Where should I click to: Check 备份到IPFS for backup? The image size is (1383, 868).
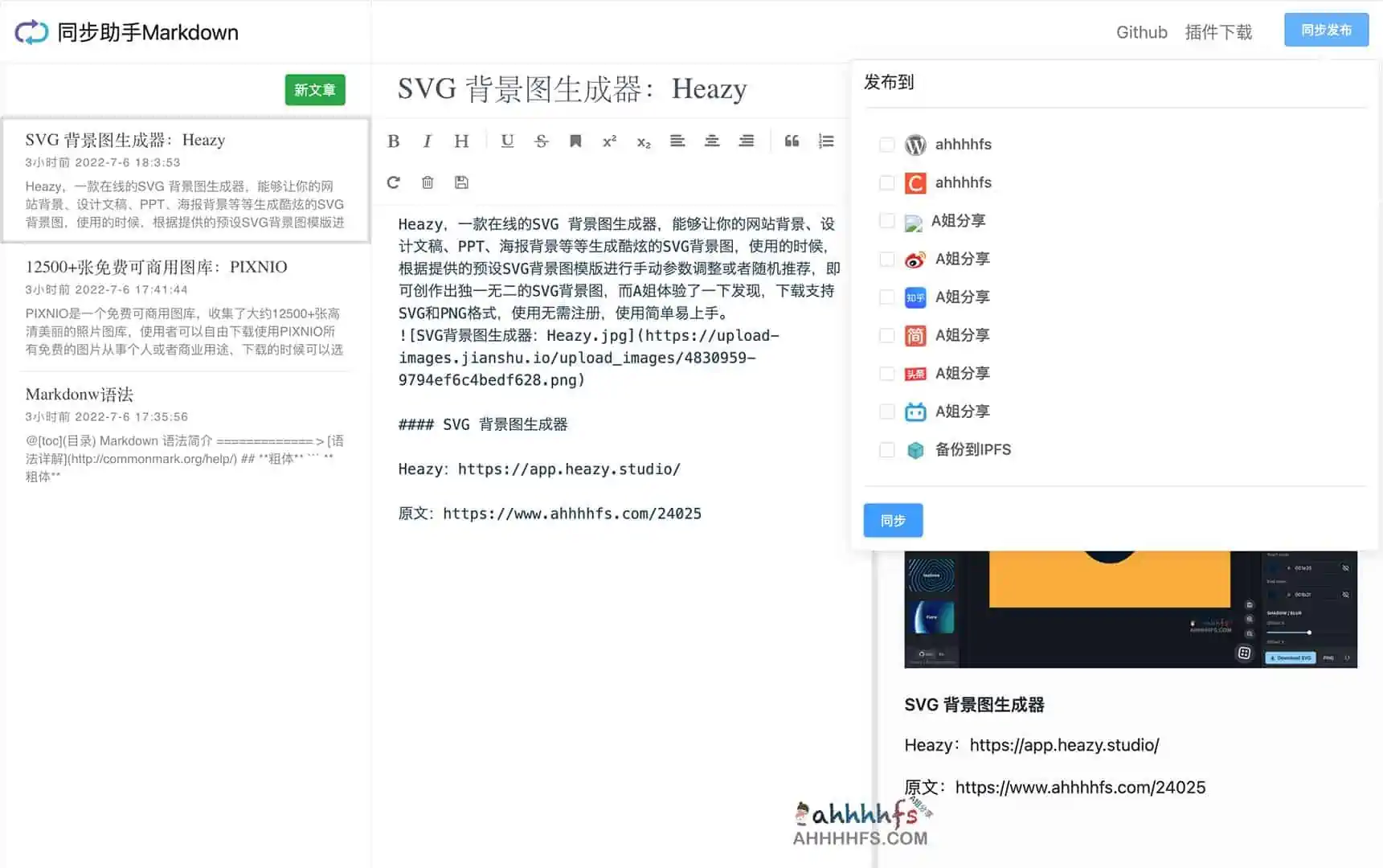[x=887, y=449]
